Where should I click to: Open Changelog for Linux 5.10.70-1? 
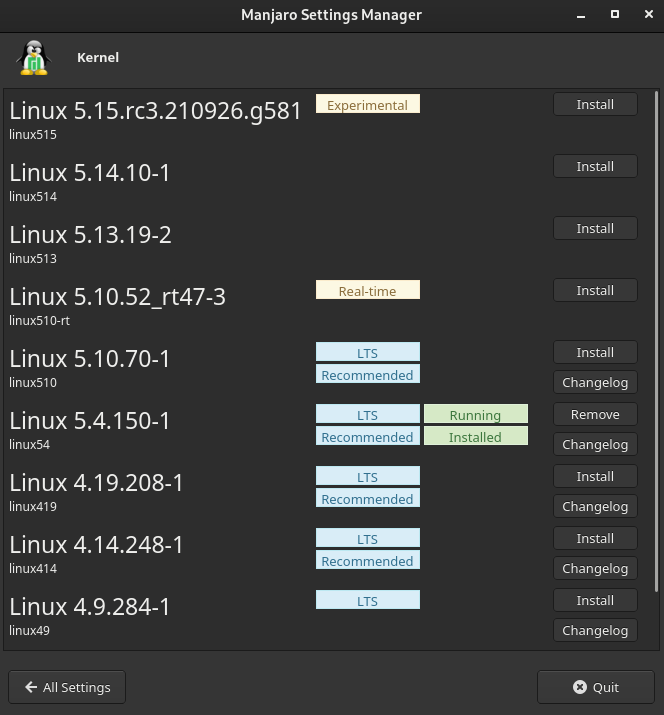595,383
